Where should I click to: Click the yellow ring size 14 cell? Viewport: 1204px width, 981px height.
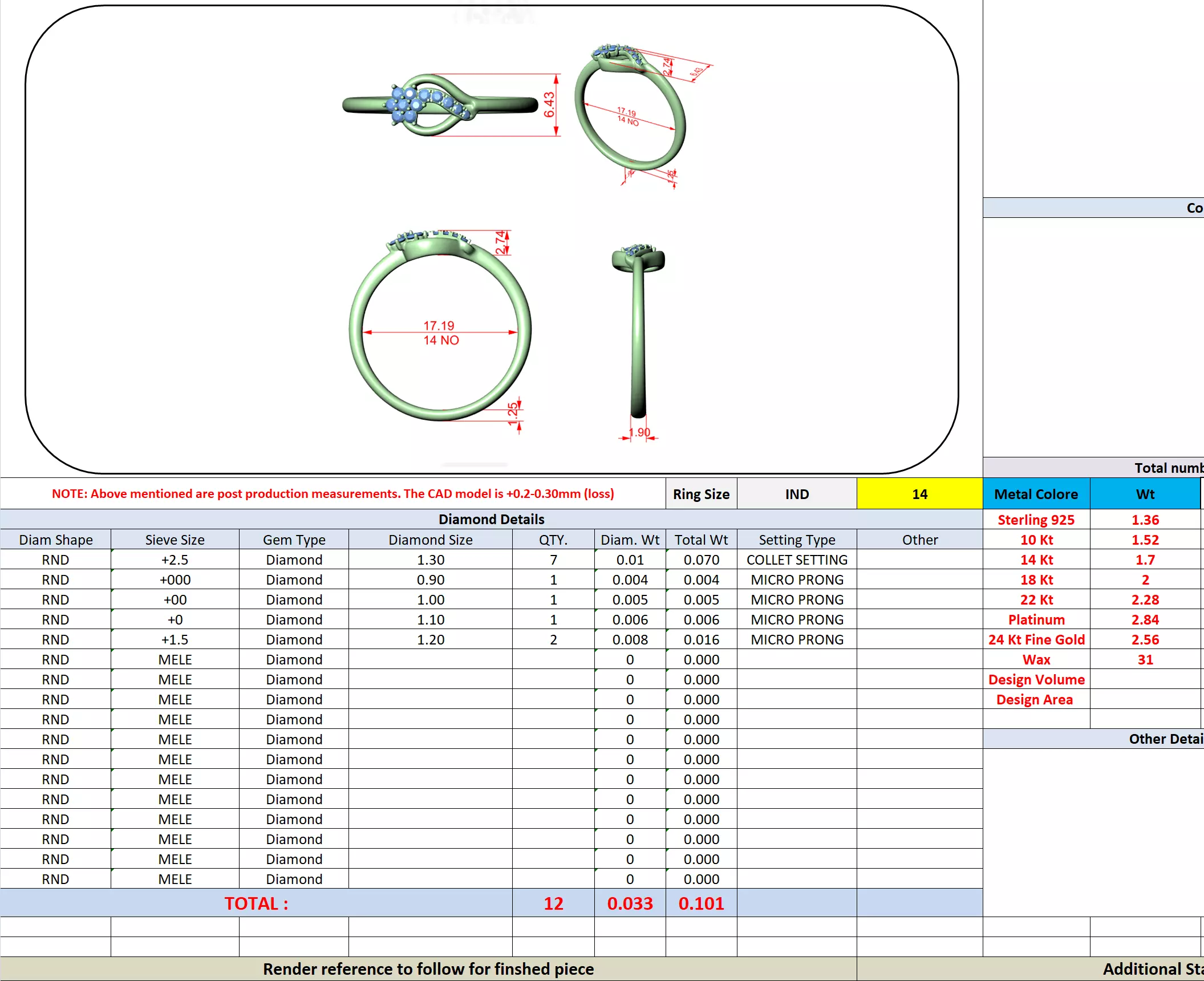pyautogui.click(x=919, y=494)
